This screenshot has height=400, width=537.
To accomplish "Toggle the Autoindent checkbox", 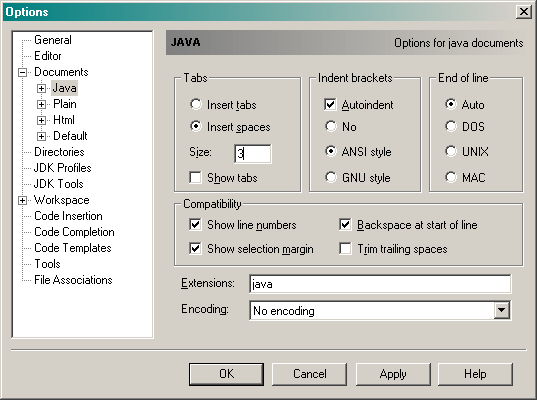I will pyautogui.click(x=330, y=104).
